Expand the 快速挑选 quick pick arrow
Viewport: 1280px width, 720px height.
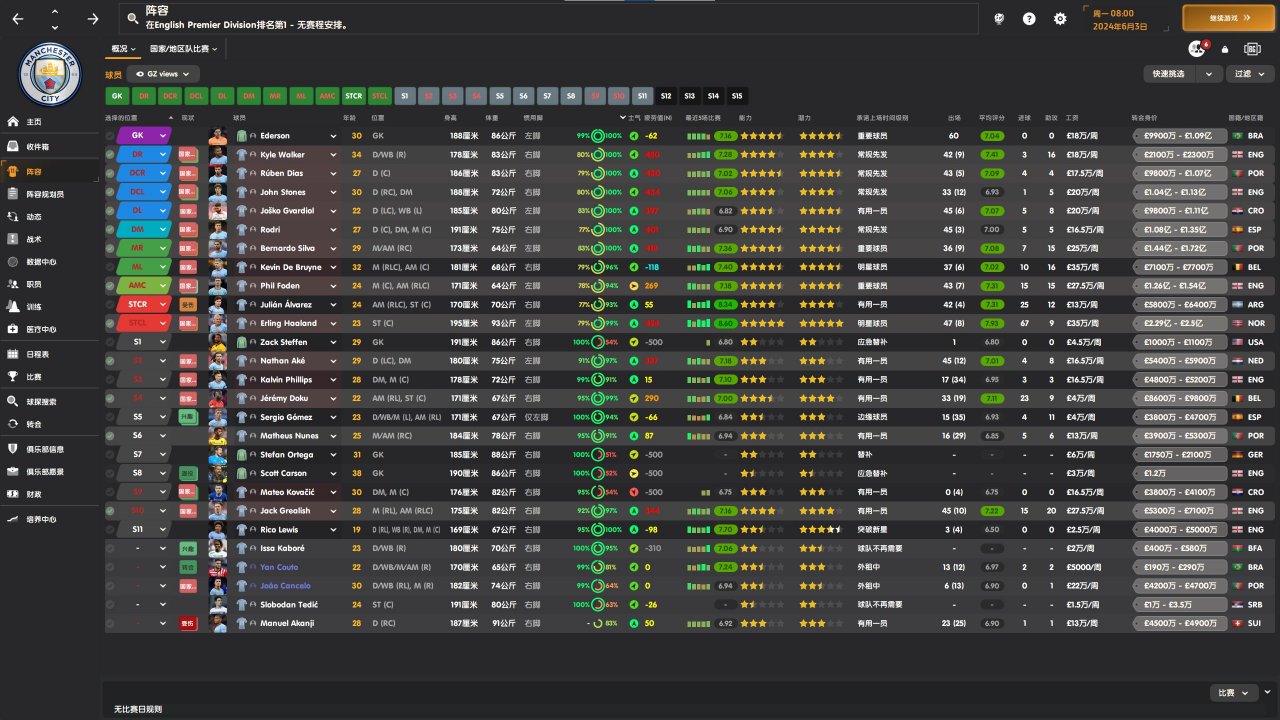[x=1208, y=74]
